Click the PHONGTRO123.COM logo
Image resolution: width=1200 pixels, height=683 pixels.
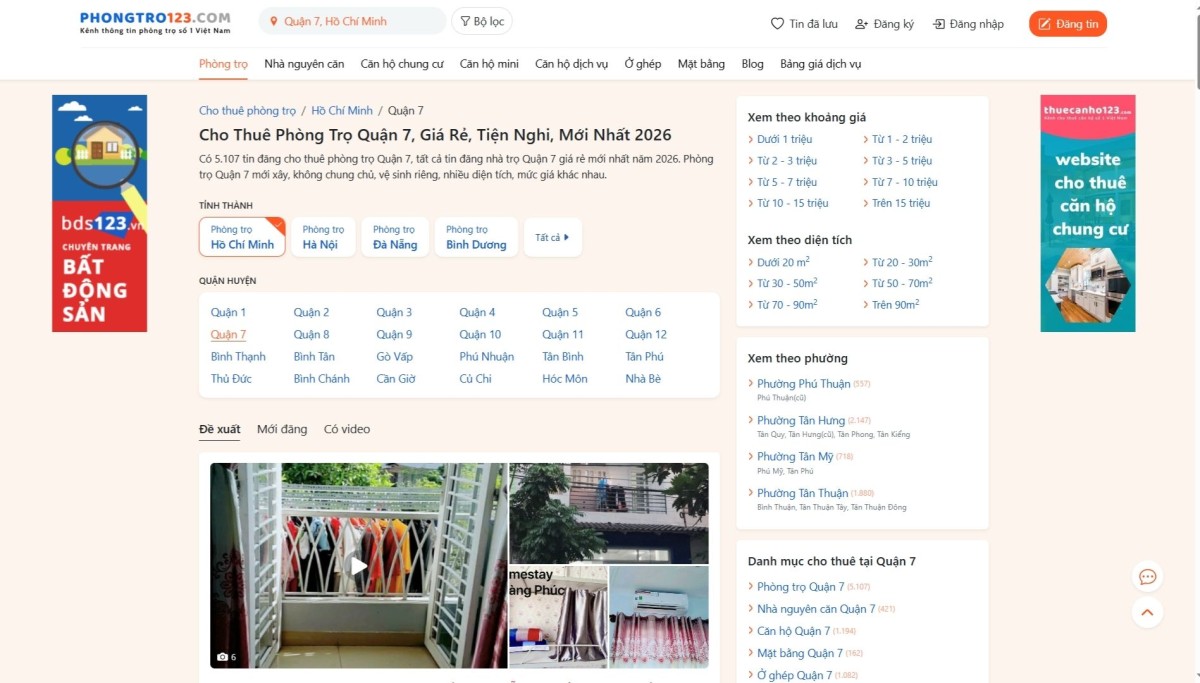point(155,23)
